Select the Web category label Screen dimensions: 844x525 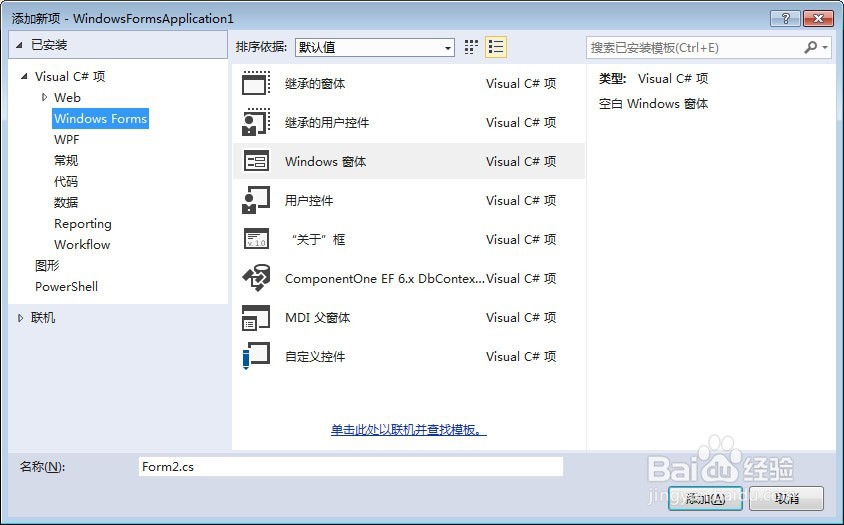point(67,97)
